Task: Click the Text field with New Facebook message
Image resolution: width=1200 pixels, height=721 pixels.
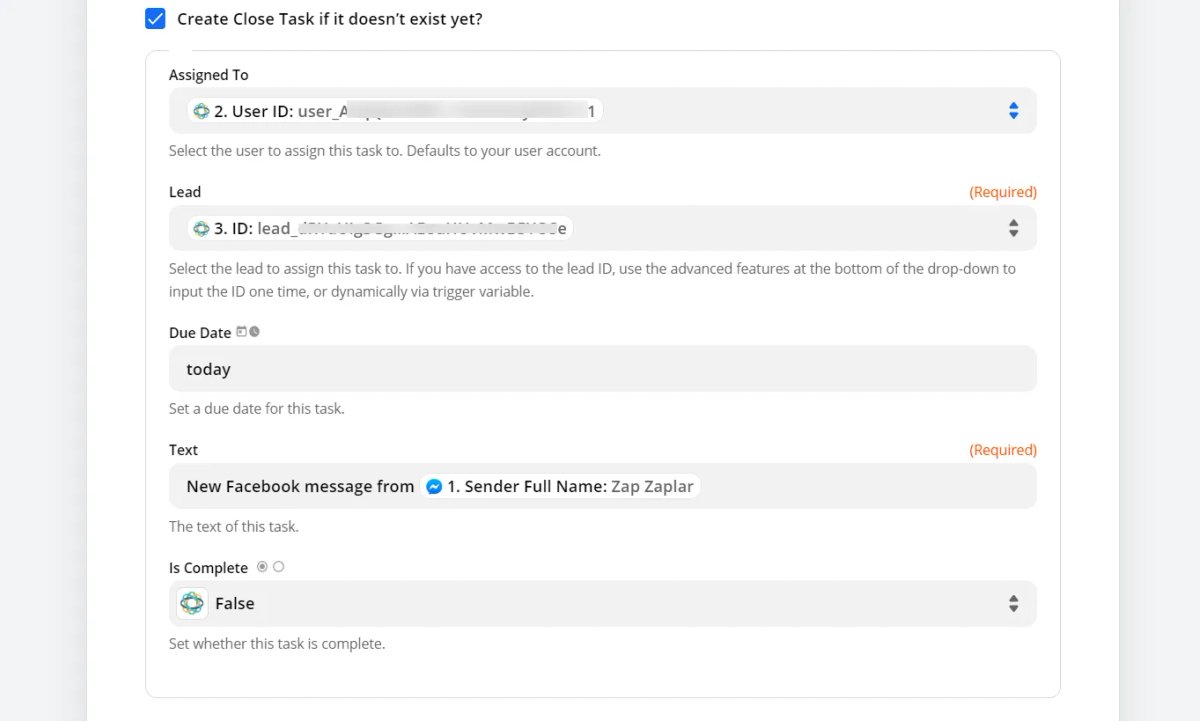Action: (603, 487)
